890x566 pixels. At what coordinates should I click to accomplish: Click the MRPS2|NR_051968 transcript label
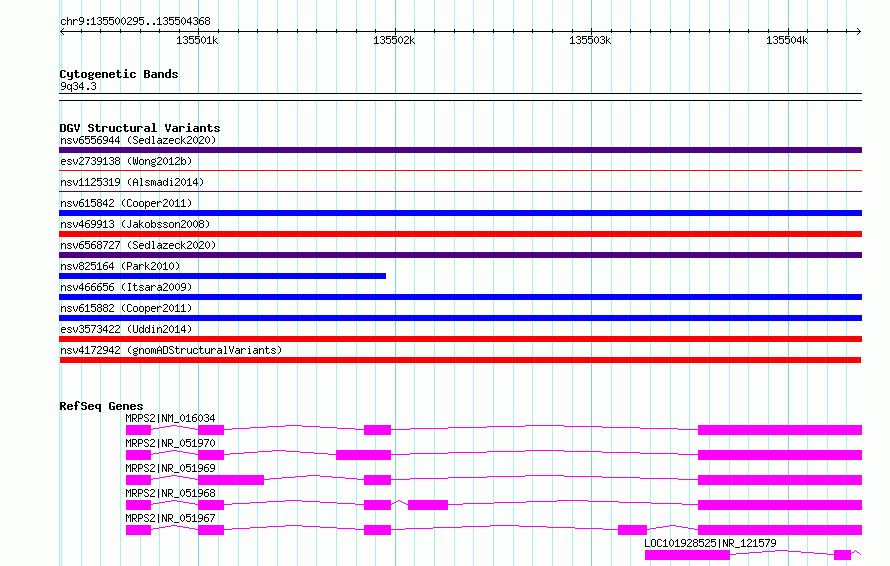[170, 493]
